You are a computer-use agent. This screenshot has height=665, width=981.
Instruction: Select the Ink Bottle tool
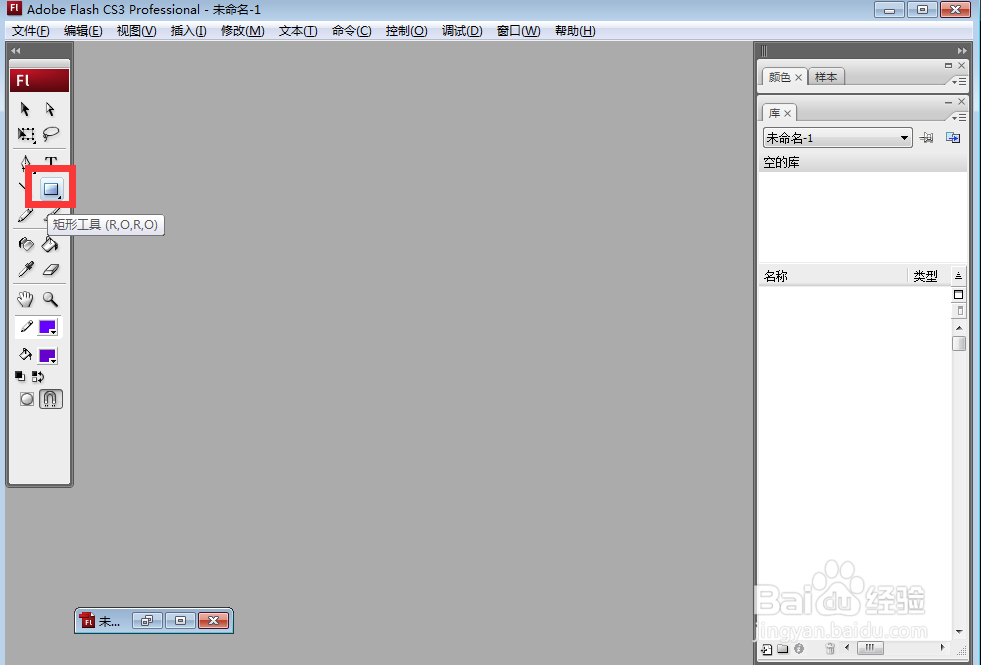point(26,244)
